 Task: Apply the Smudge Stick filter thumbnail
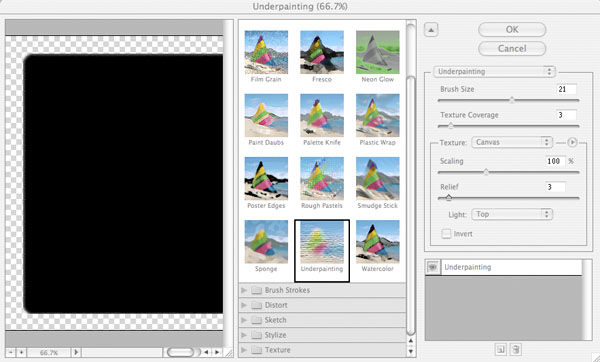[378, 179]
